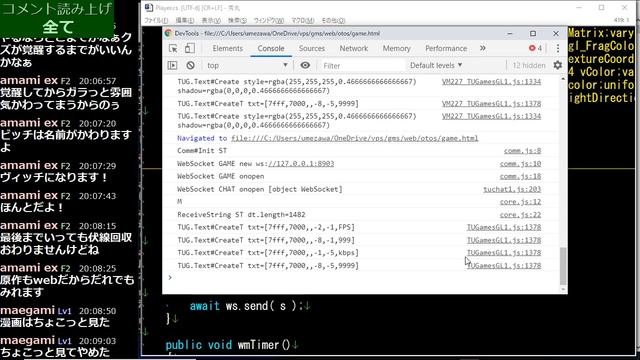Open the Network tab

coord(353,48)
